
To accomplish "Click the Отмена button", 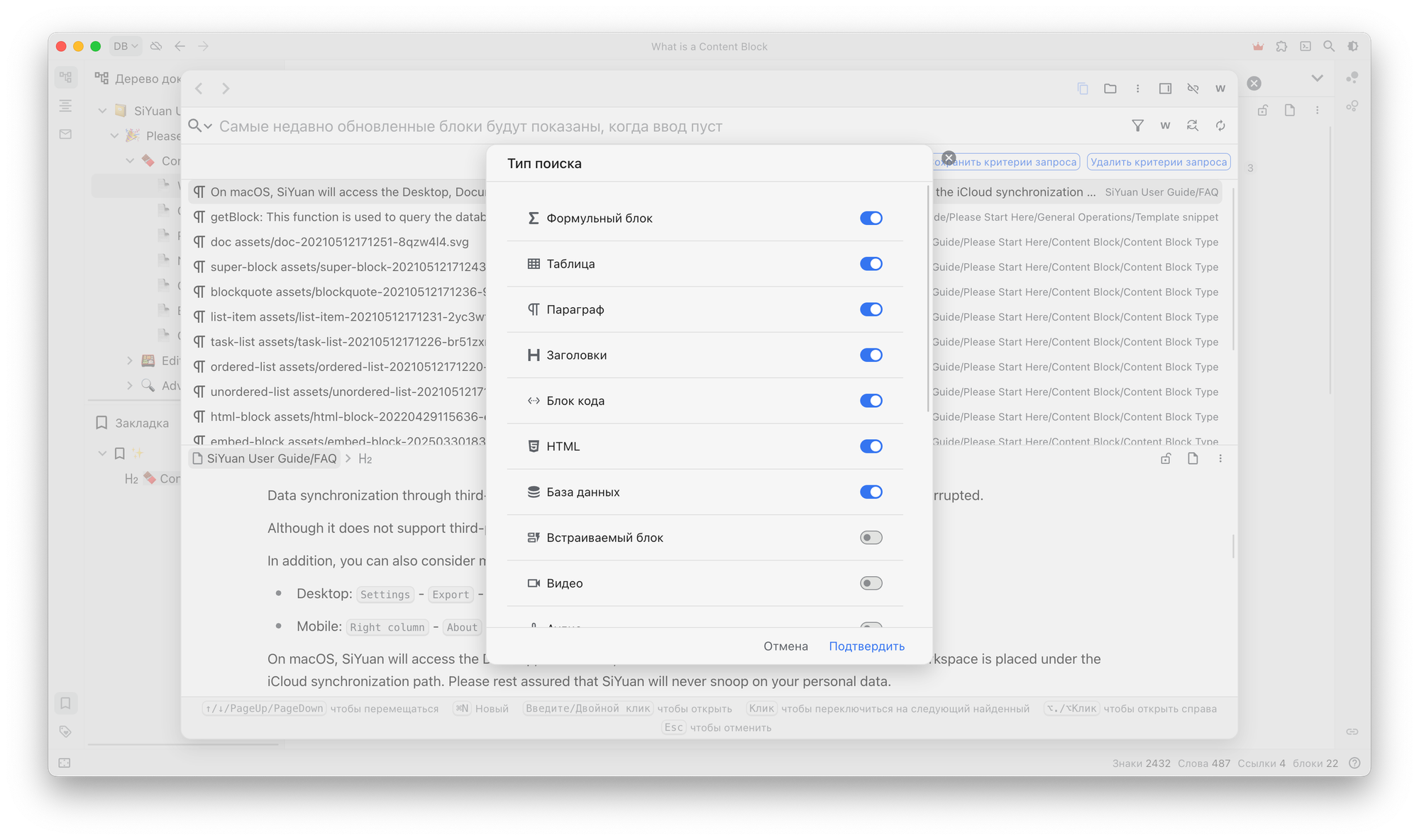I will point(785,646).
